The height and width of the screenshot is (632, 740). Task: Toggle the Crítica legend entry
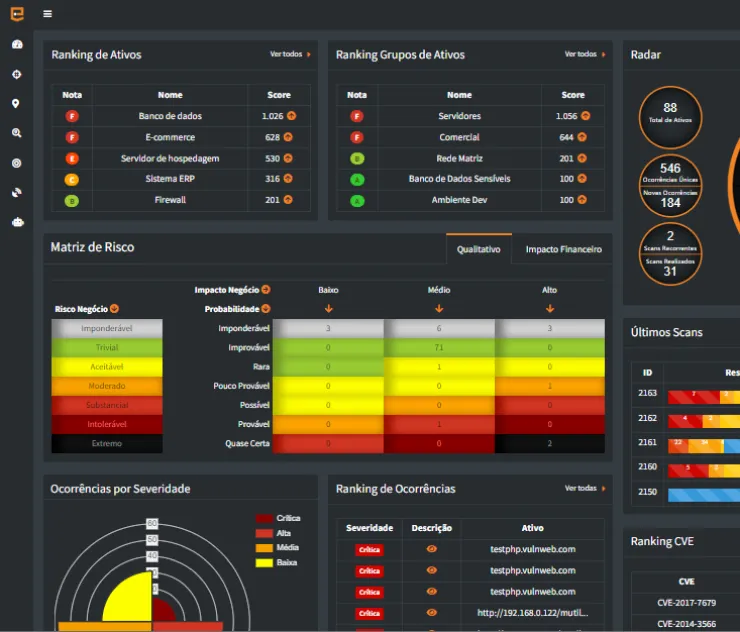click(x=278, y=518)
